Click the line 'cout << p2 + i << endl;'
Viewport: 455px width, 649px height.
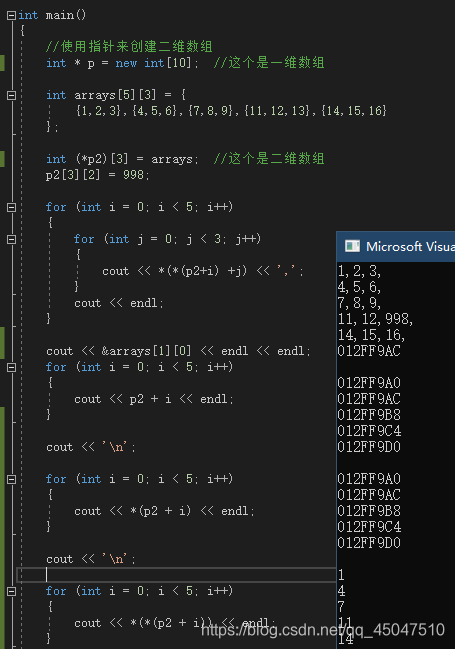point(154,399)
